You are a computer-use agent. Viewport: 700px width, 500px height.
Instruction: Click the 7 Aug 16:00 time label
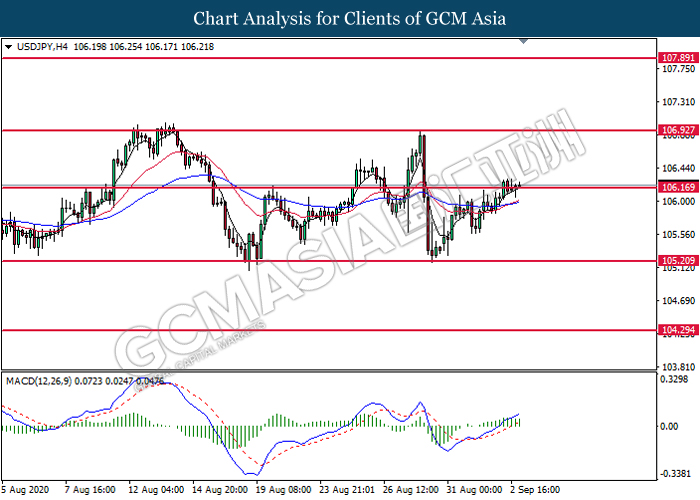pos(90,490)
